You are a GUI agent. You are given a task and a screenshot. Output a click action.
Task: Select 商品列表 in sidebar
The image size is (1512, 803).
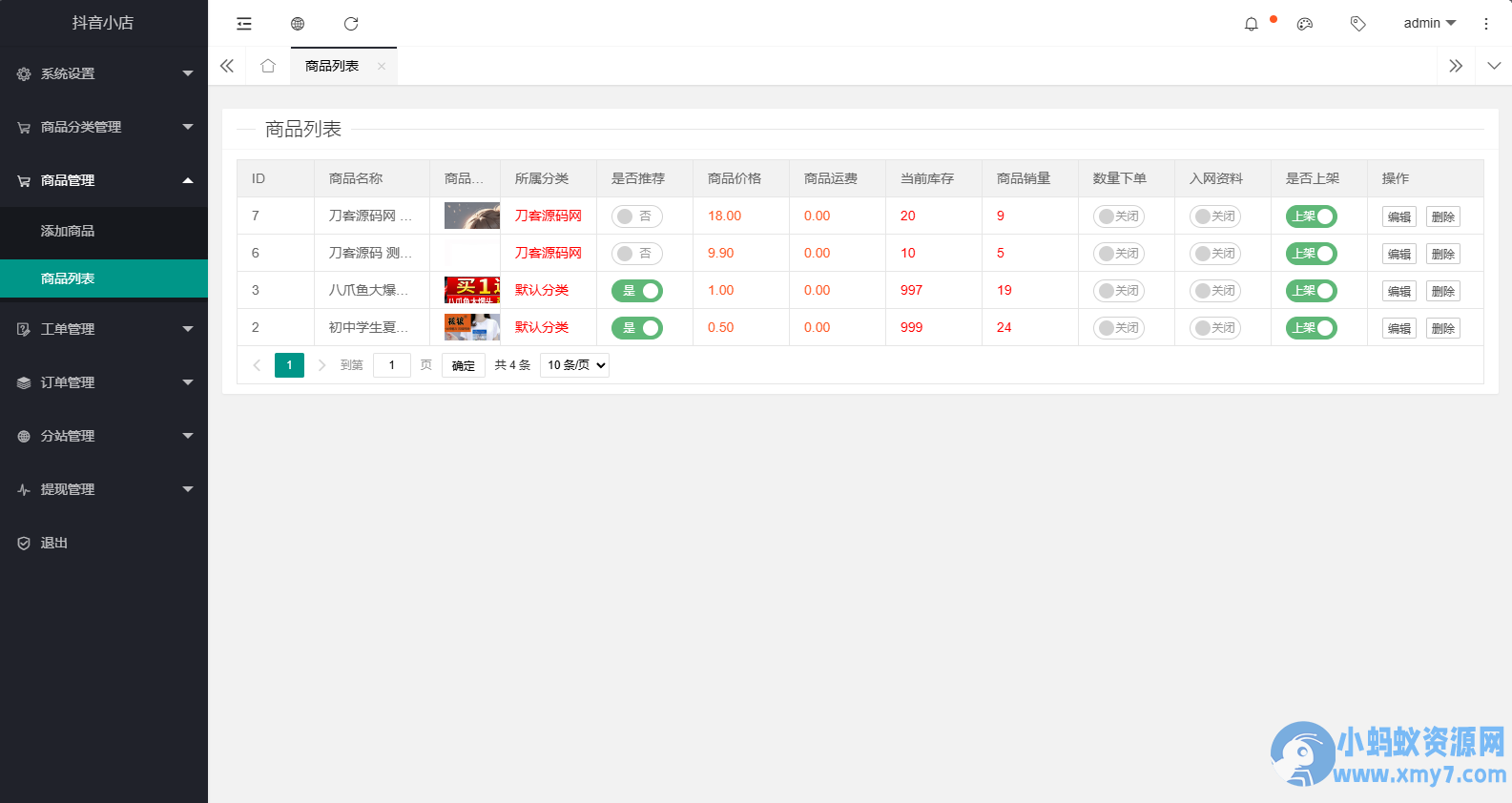tap(104, 278)
